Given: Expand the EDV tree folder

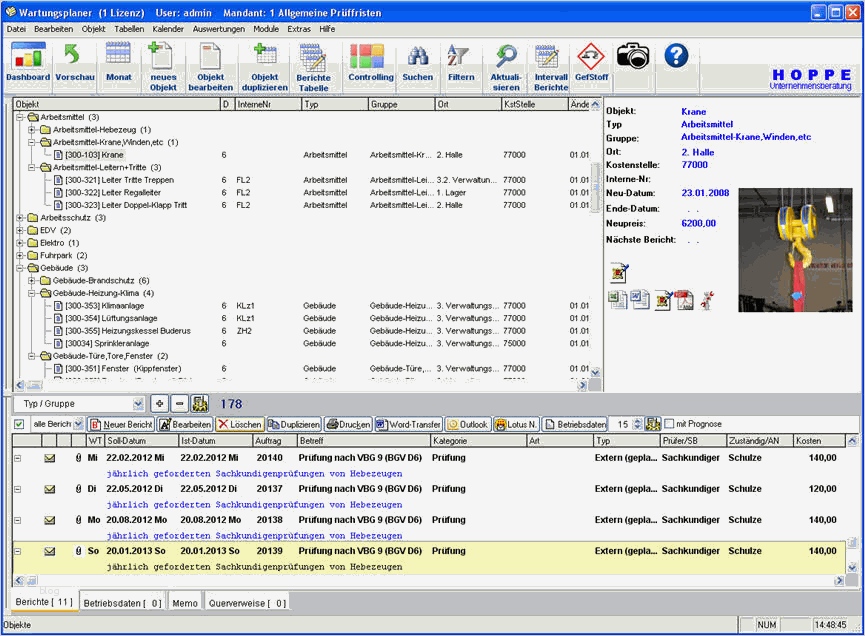Looking at the screenshot, I should pos(20,230).
